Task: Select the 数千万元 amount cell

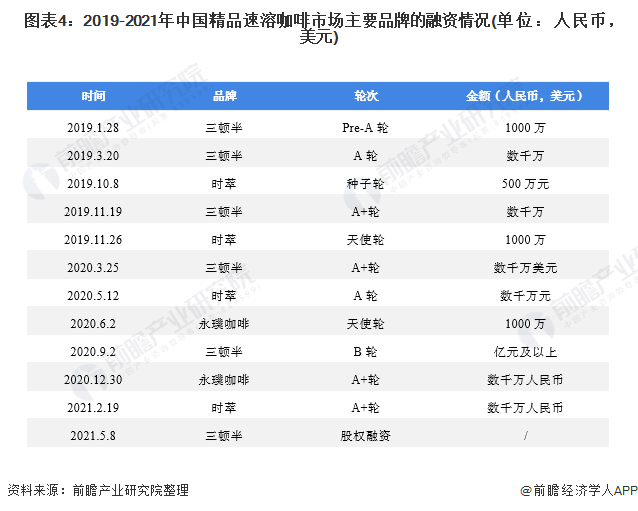Action: pos(525,296)
